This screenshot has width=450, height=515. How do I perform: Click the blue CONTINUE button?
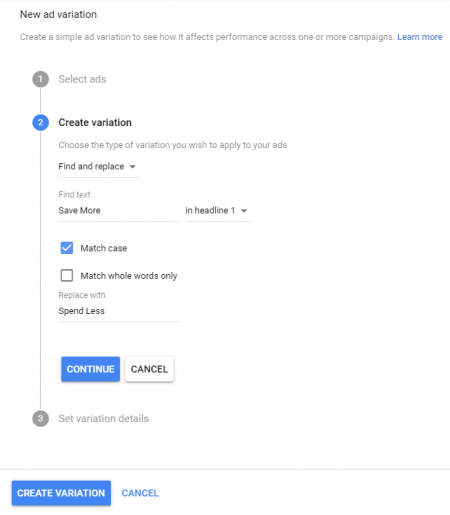(x=90, y=369)
